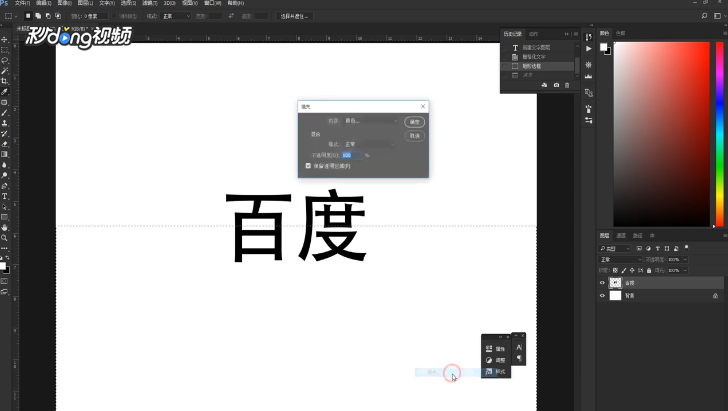Click foreground color swatch in Color panel

pos(603,47)
